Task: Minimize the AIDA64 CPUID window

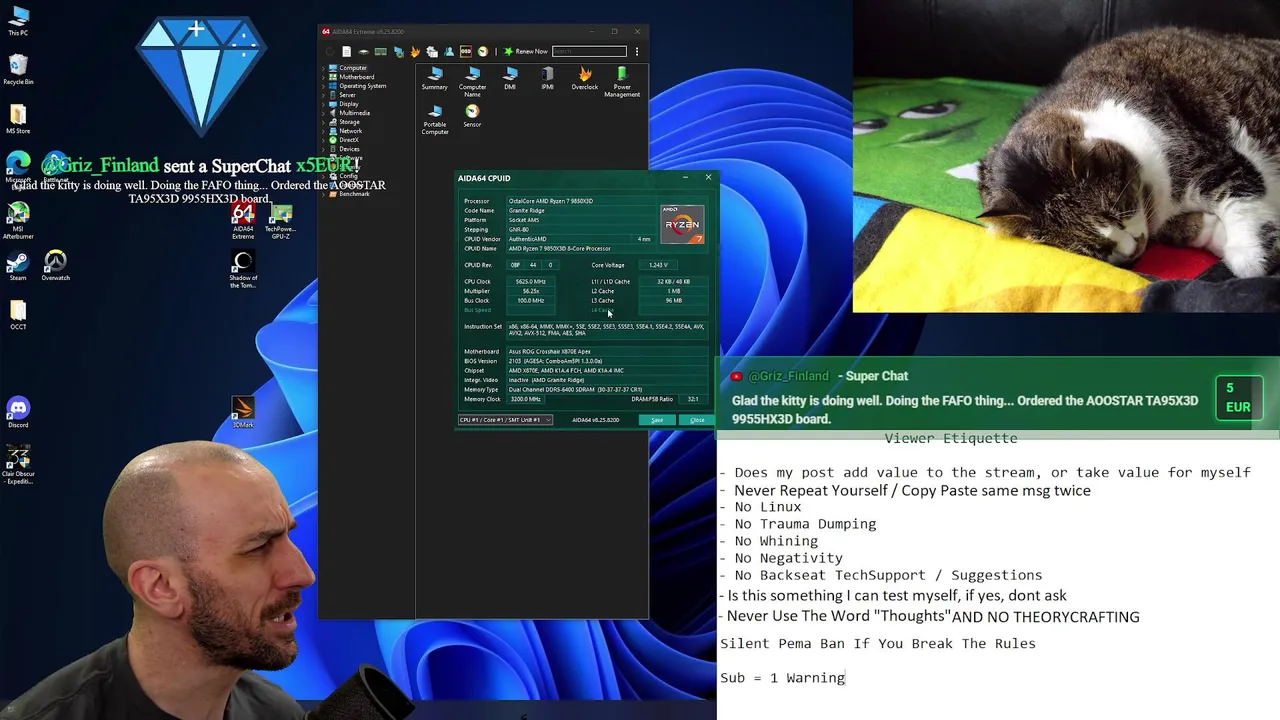Action: point(685,178)
